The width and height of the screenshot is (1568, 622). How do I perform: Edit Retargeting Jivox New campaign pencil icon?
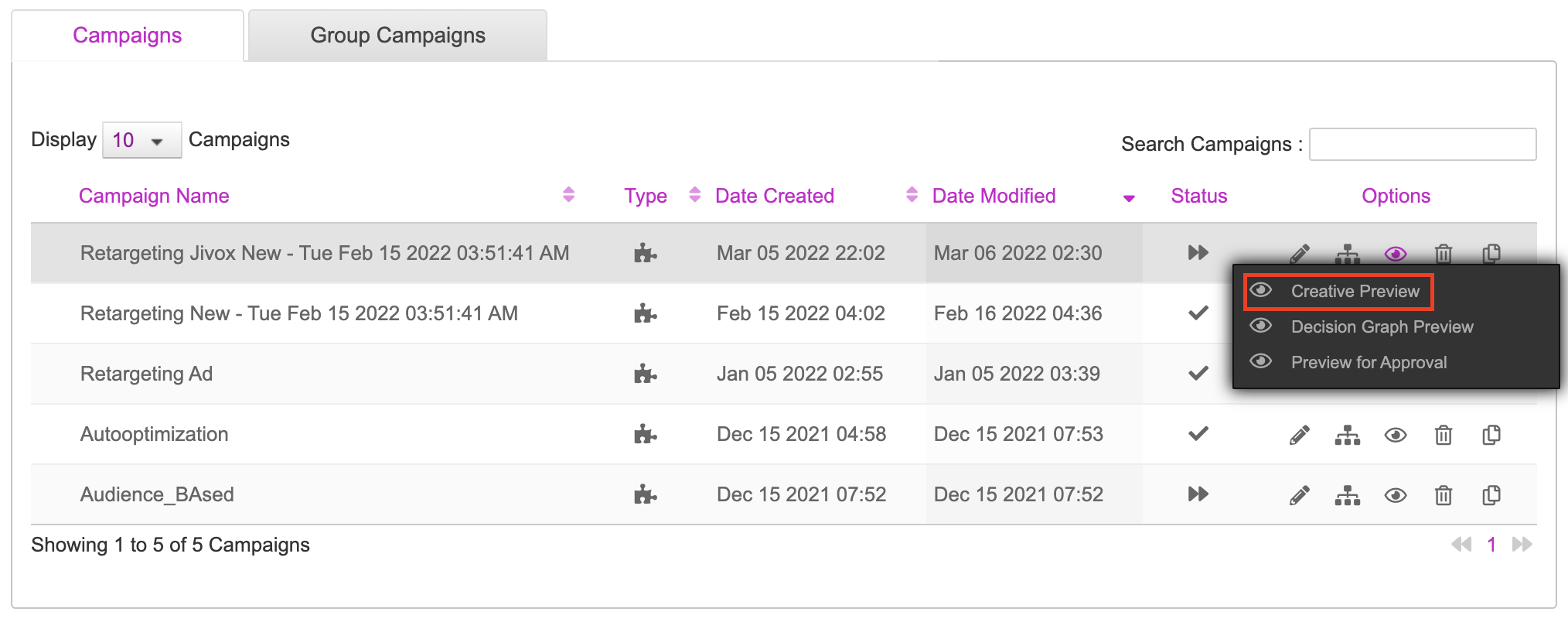coord(1300,254)
